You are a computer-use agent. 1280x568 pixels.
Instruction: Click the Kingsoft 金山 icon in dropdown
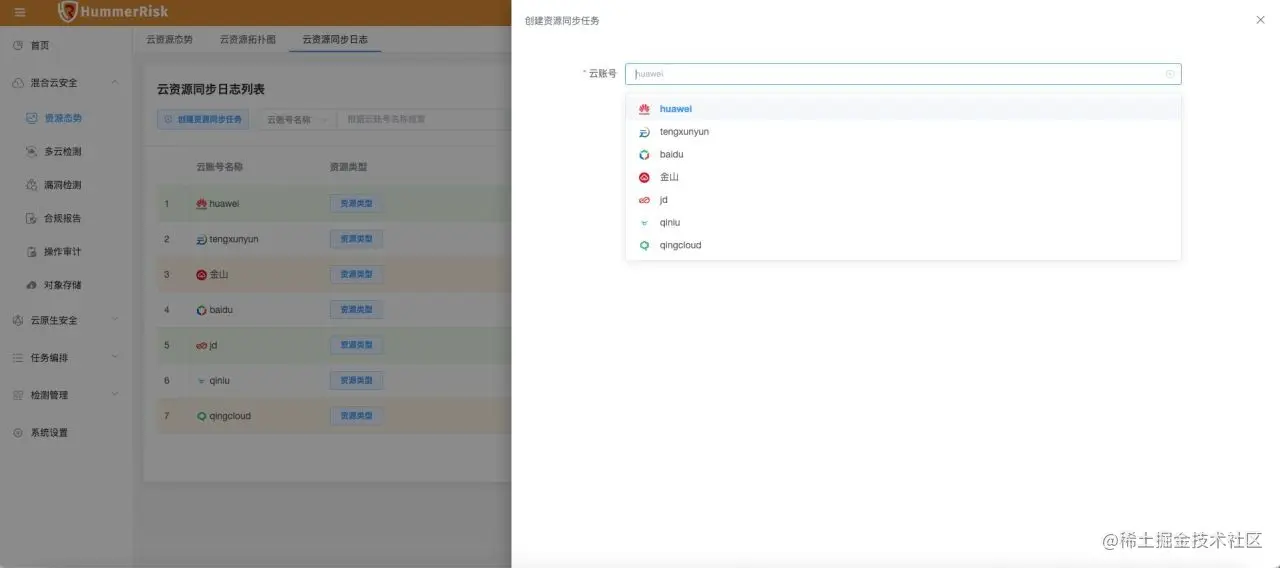click(x=644, y=177)
